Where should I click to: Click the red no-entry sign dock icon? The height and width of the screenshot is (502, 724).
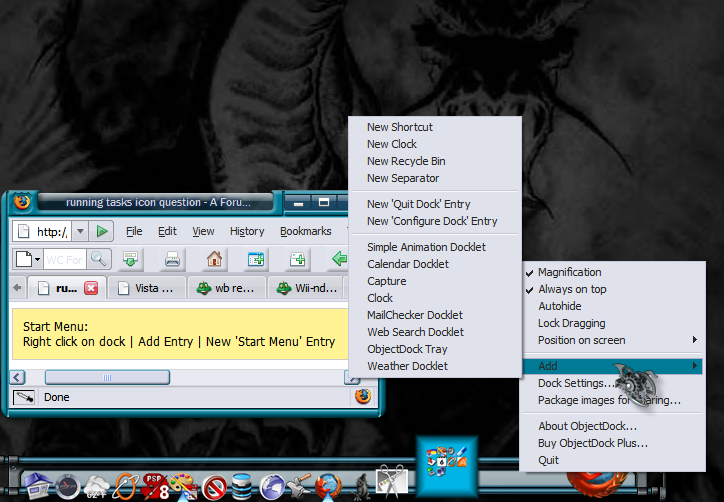pyautogui.click(x=214, y=488)
